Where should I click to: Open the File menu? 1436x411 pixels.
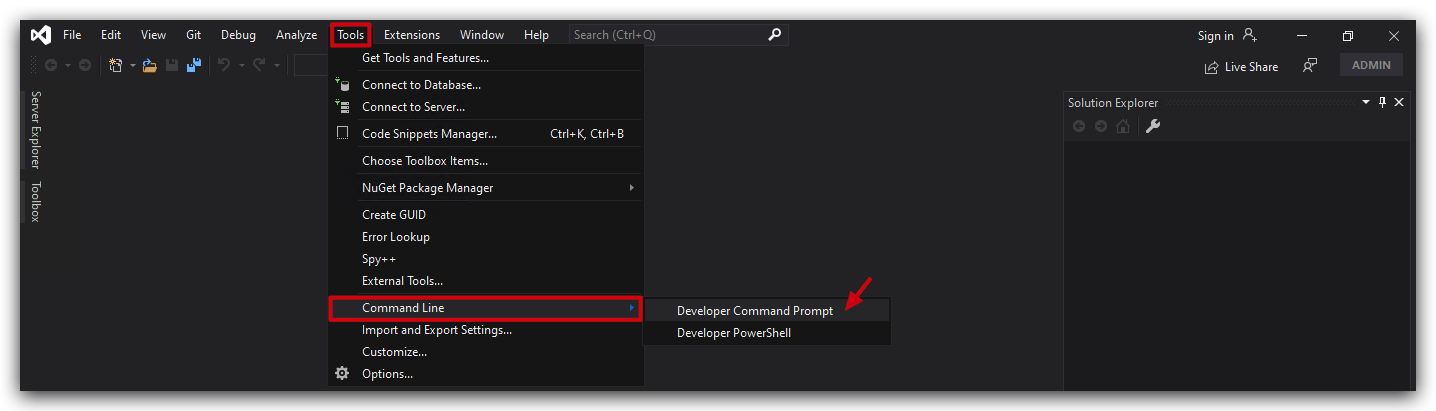pyautogui.click(x=72, y=35)
